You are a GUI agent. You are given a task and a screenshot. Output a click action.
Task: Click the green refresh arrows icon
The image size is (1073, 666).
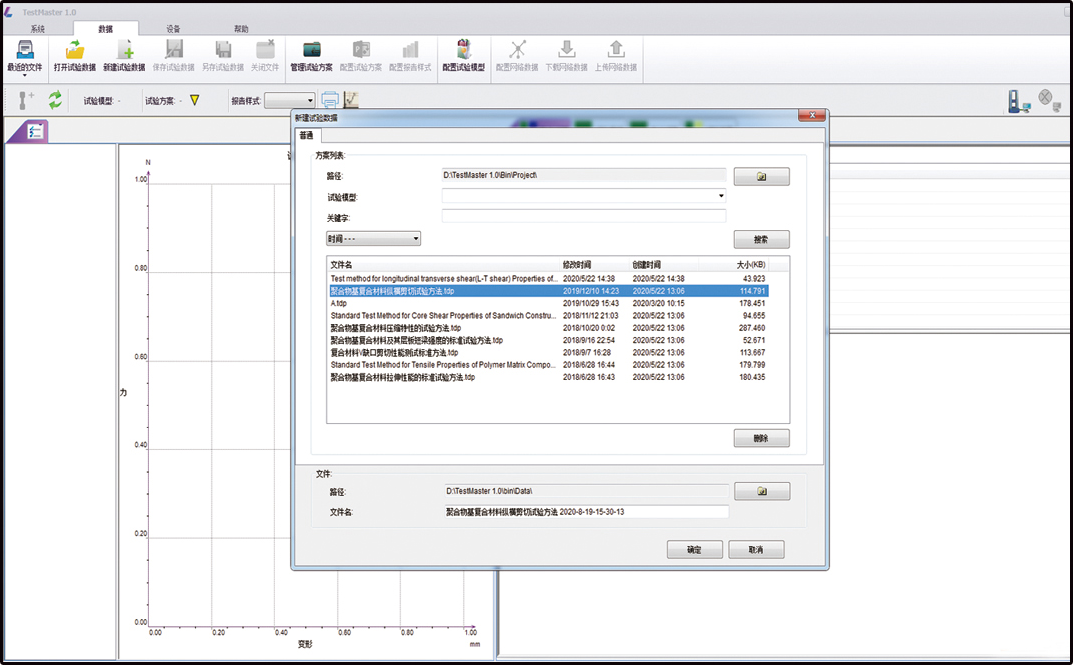pos(55,99)
